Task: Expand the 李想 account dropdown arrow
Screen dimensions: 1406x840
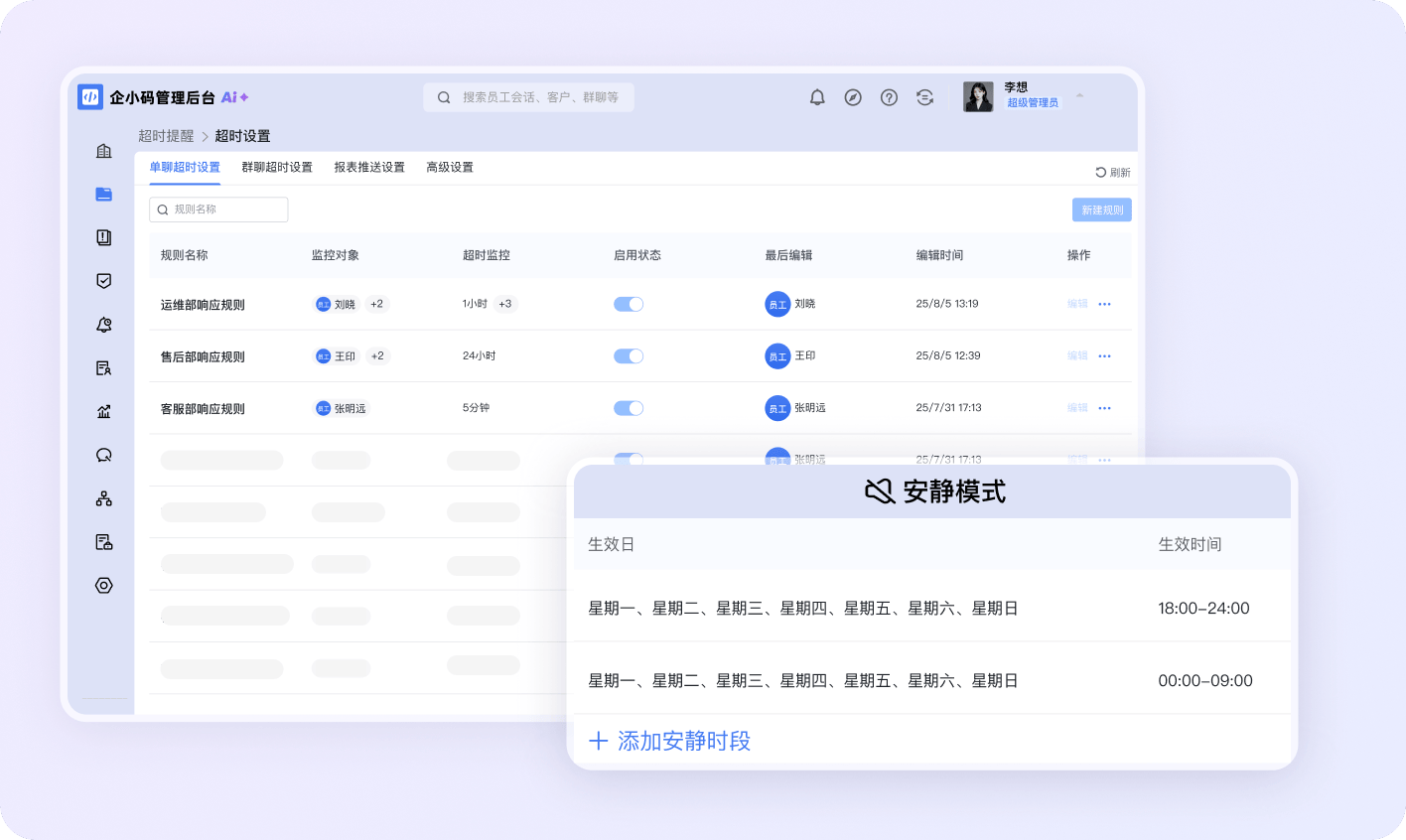Action: click(x=1079, y=96)
